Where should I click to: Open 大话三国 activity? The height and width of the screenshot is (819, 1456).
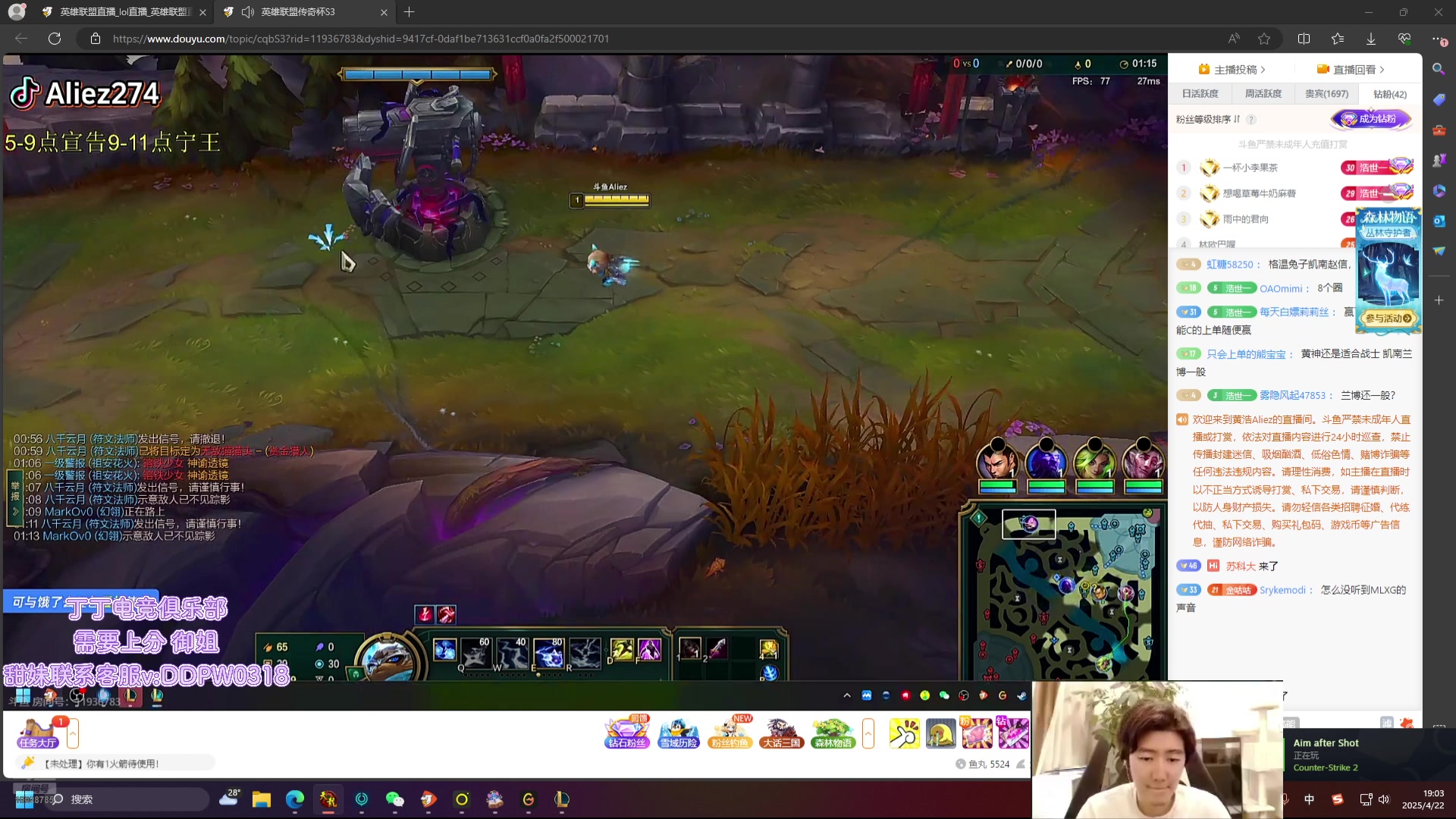[781, 733]
